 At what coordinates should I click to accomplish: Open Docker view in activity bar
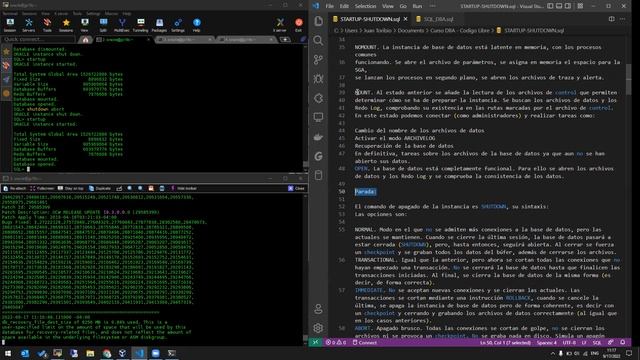click(318, 137)
